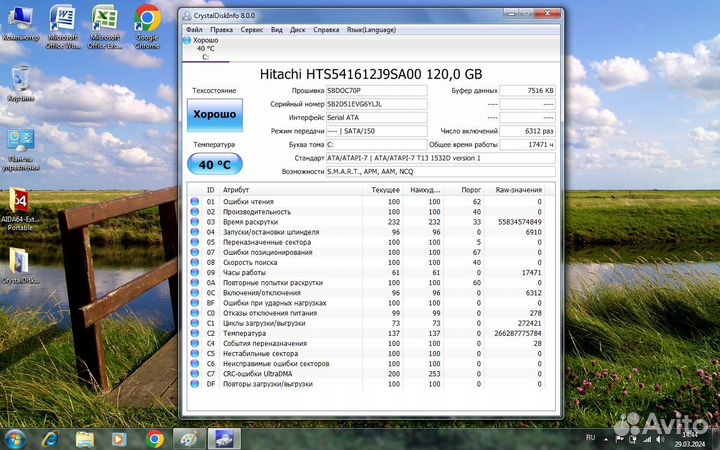Select the Повторные попытки раскрутки row
720x450 pixels.
366,282
